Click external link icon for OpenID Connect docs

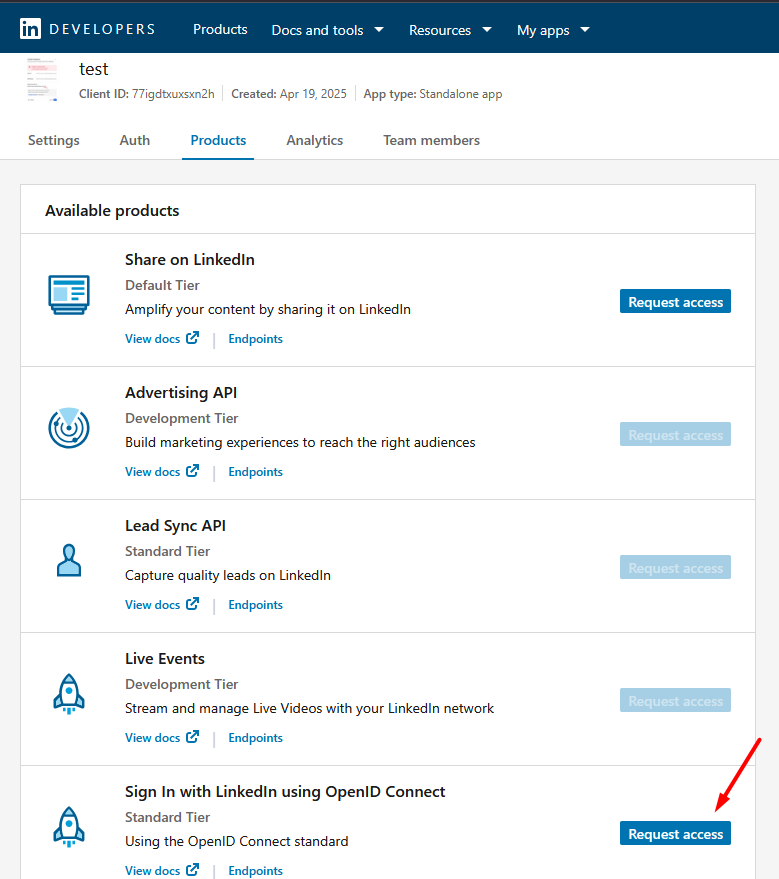pyautogui.click(x=192, y=869)
